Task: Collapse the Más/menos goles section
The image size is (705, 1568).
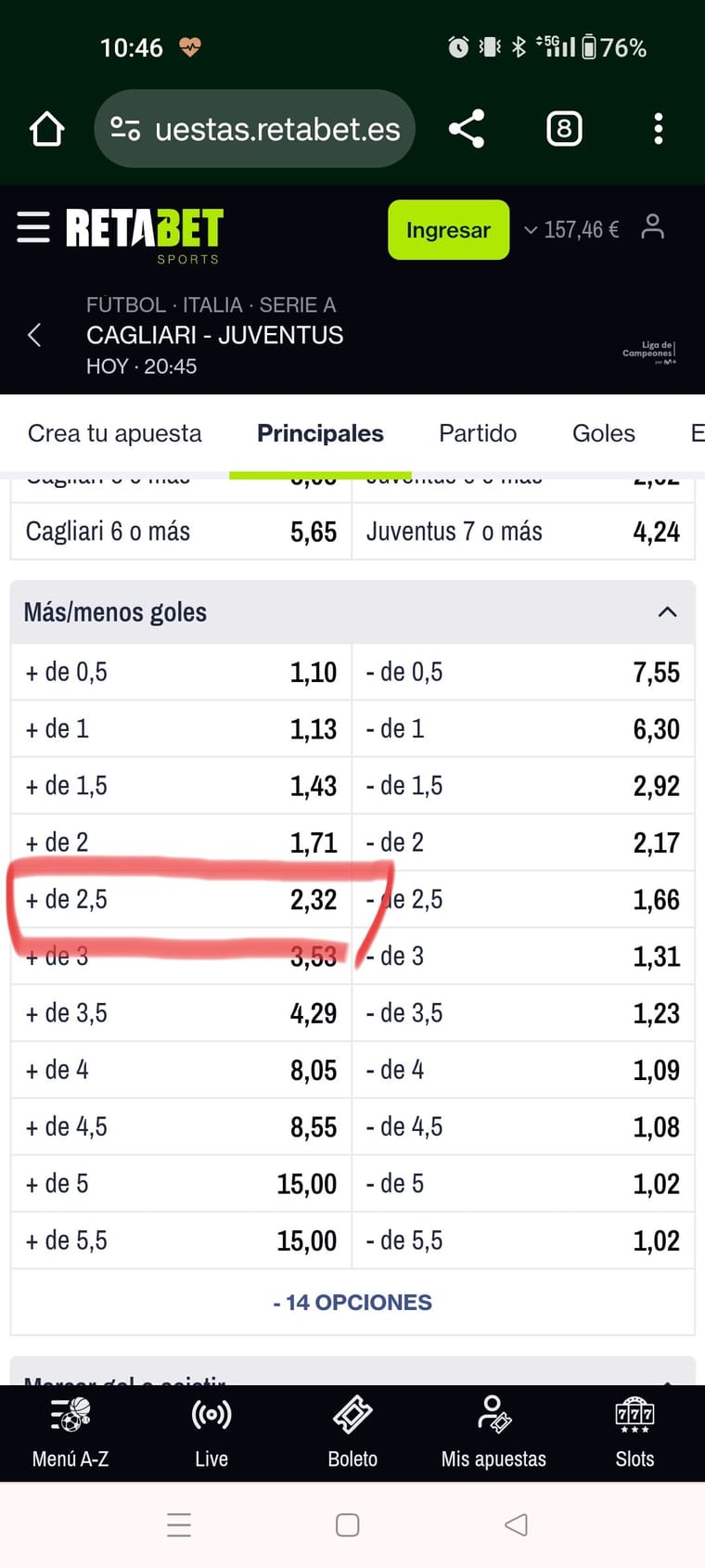Action: pyautogui.click(x=667, y=612)
